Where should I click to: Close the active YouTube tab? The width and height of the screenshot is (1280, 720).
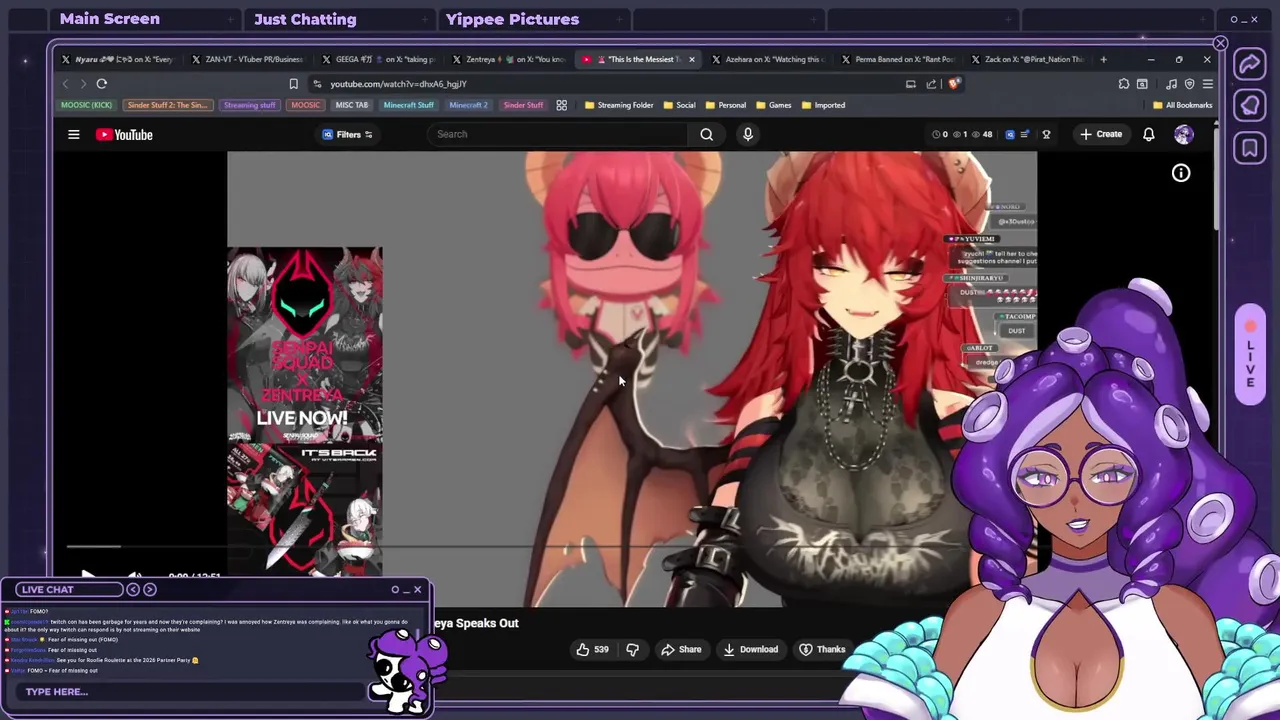coord(691,59)
